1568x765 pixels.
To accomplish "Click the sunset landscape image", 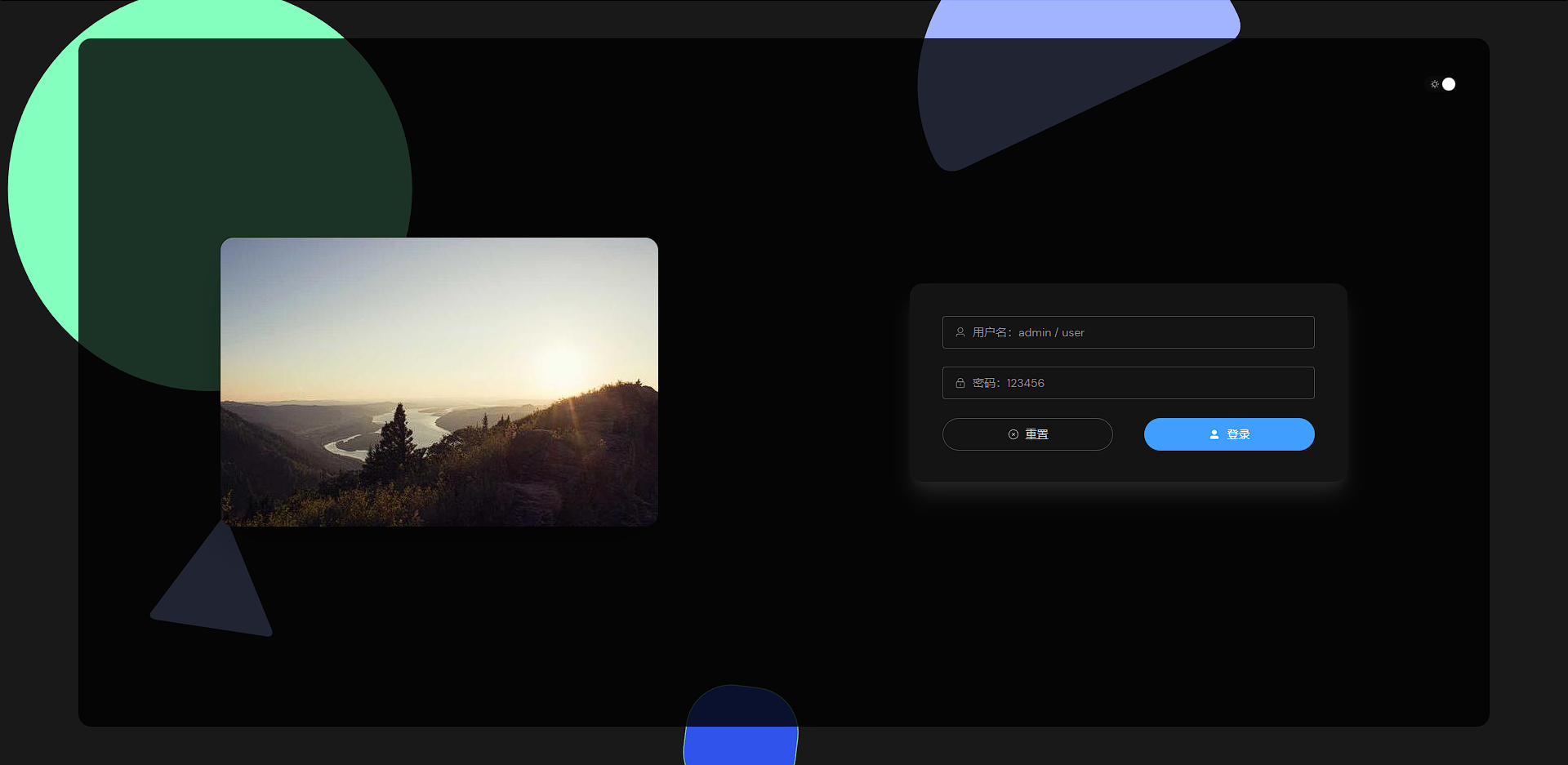I will (439, 382).
